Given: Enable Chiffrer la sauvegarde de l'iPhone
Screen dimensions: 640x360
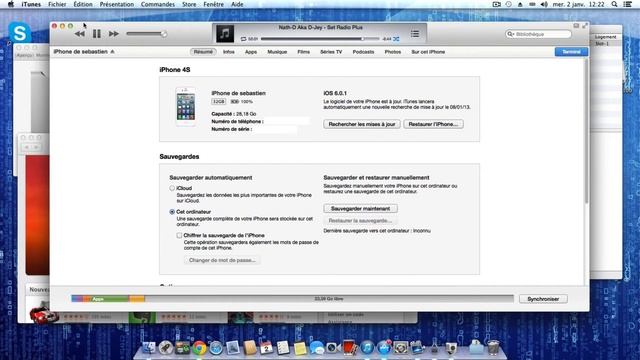Looking at the screenshot, I should coord(179,236).
